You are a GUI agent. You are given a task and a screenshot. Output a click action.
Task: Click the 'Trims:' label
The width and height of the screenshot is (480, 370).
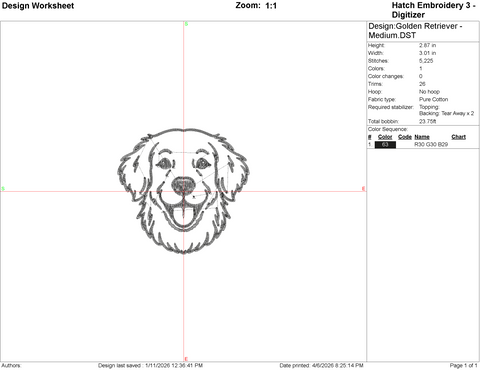click(375, 84)
